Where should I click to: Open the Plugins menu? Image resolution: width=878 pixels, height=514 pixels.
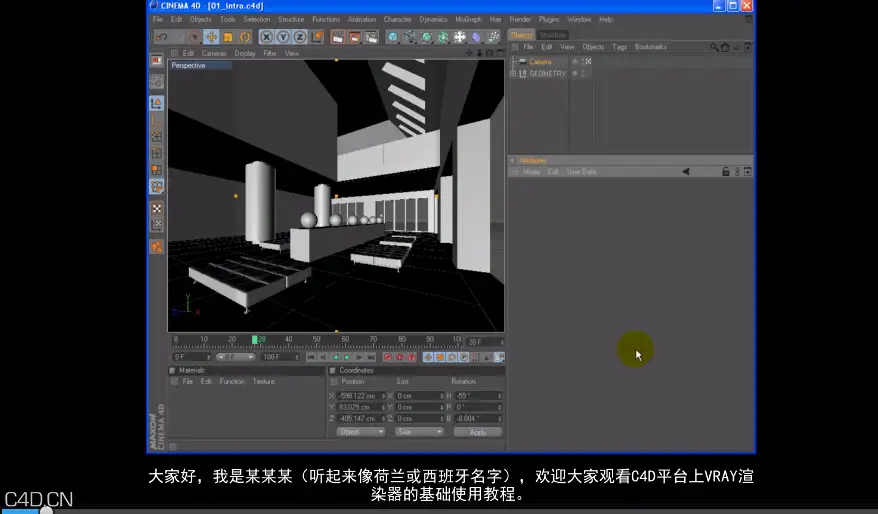tap(549, 20)
